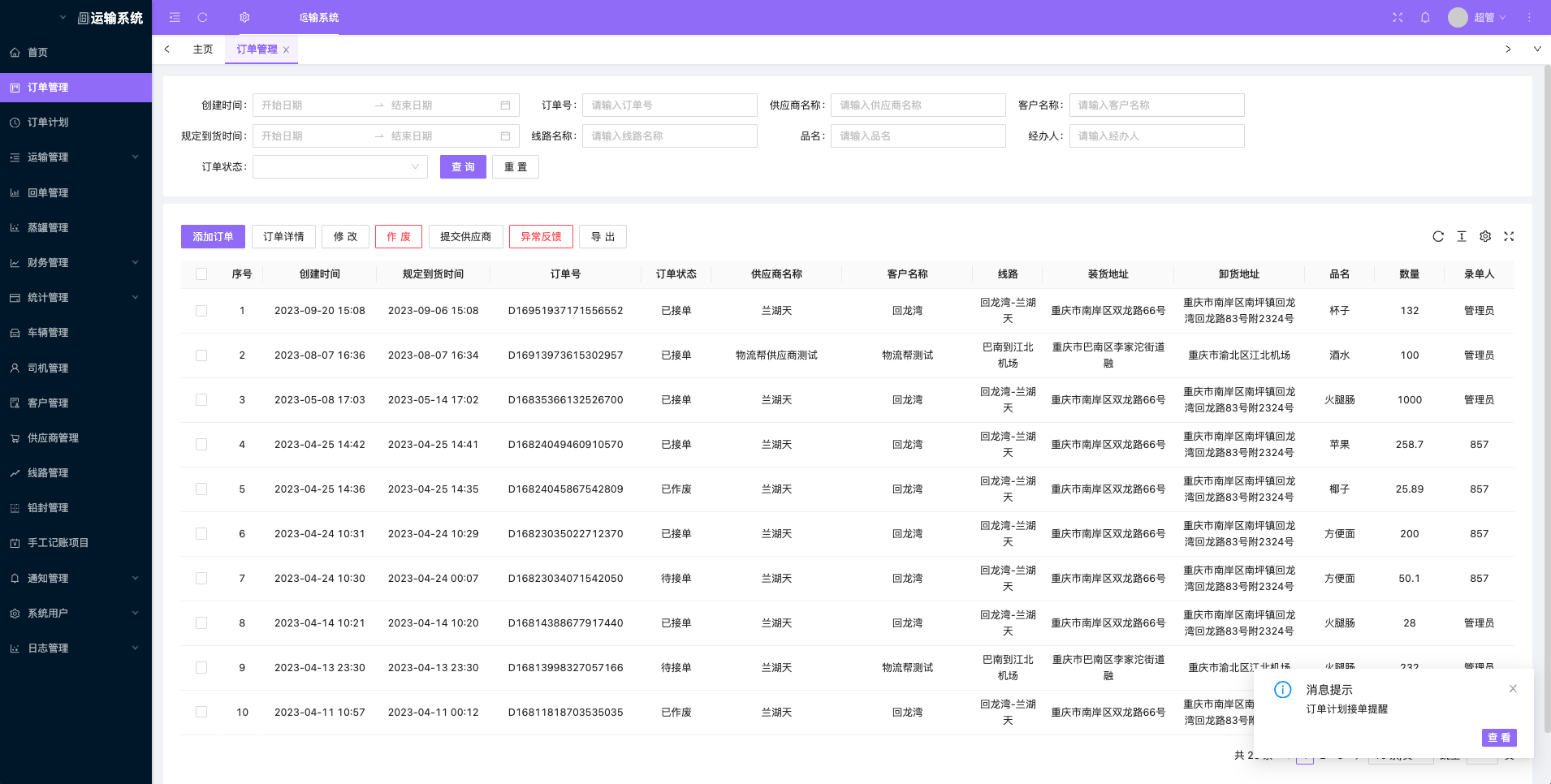Focus the 客户名称 input field
Viewport: 1551px width, 784px height.
coord(1157,105)
